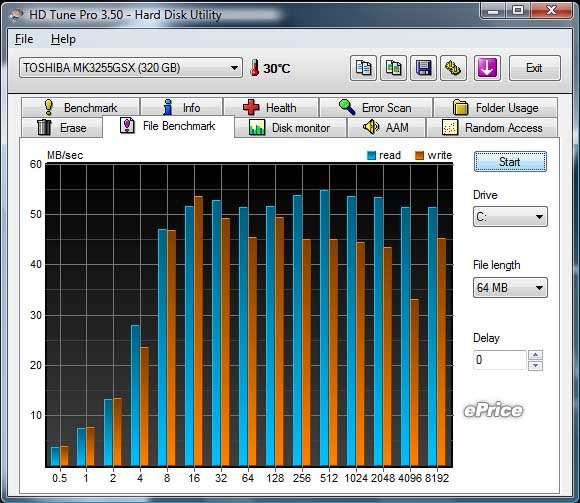Click the thermometer temperature indicator
Screen dimensions: 580x503
[270, 68]
